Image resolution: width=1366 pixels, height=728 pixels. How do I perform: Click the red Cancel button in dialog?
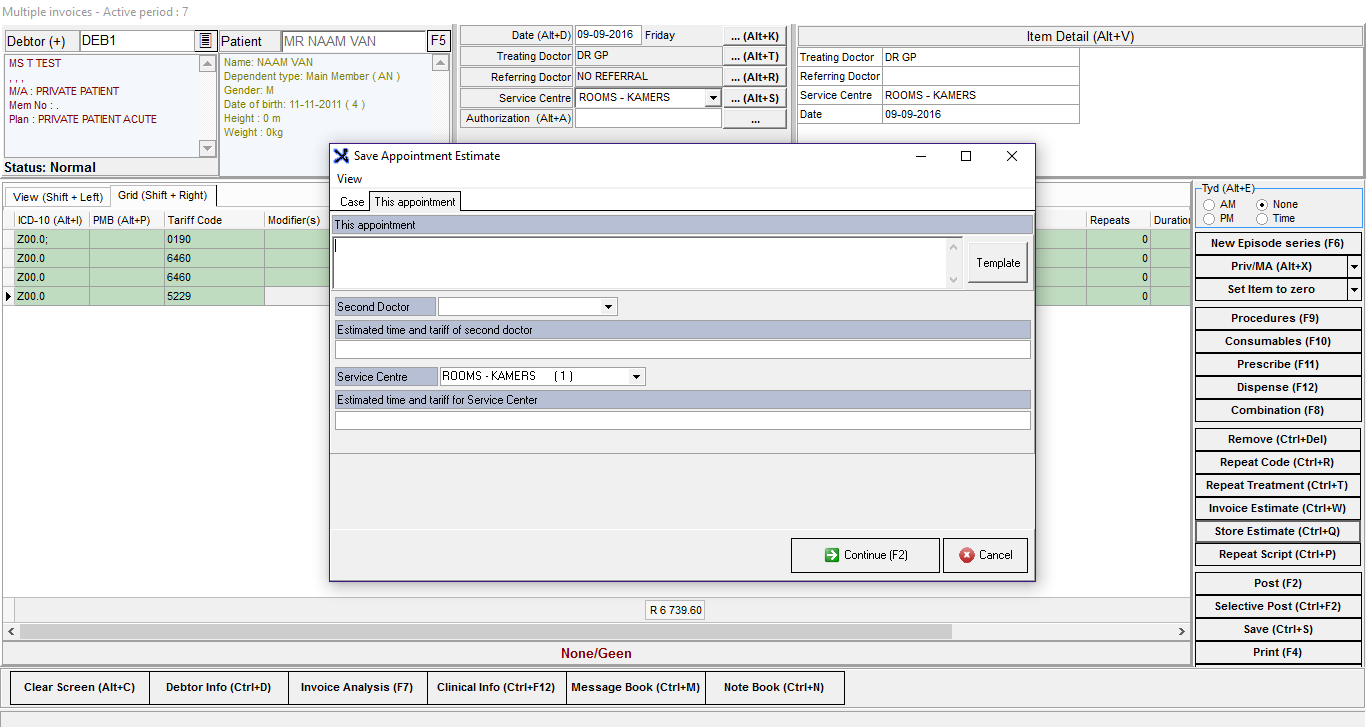985,555
